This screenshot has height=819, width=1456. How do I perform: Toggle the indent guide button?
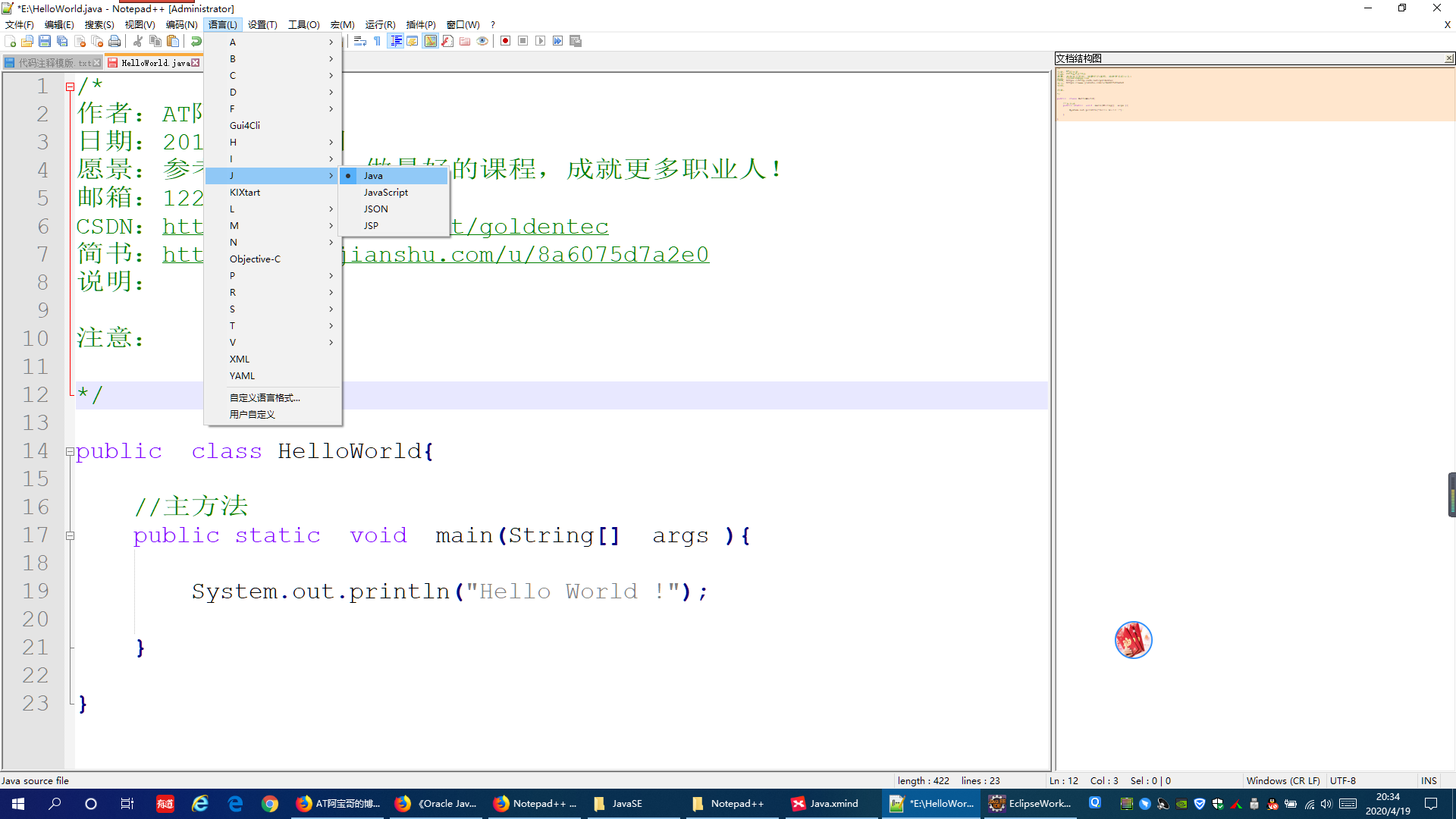(x=395, y=41)
